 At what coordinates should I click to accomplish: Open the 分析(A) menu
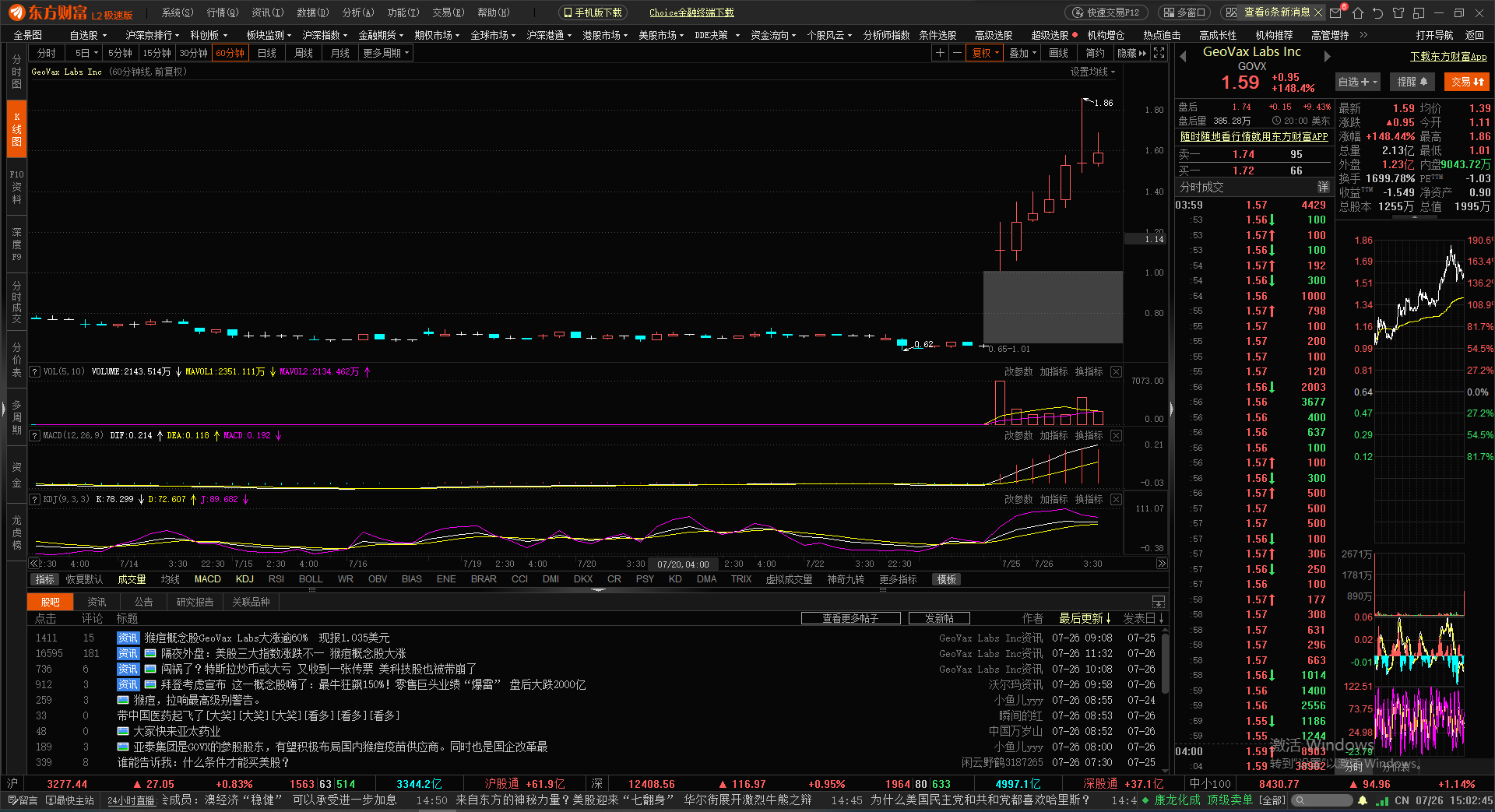pyautogui.click(x=358, y=12)
